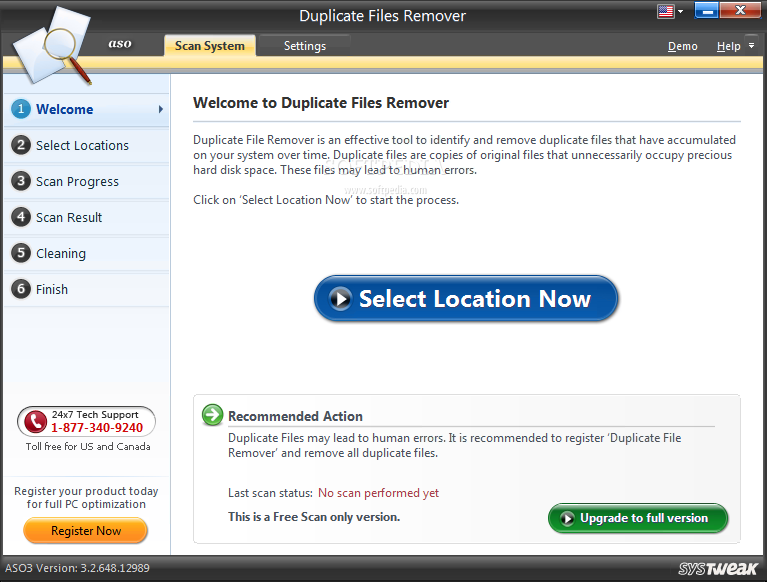The height and width of the screenshot is (582, 767).
Task: Open the Demo menu link
Action: (x=682, y=46)
